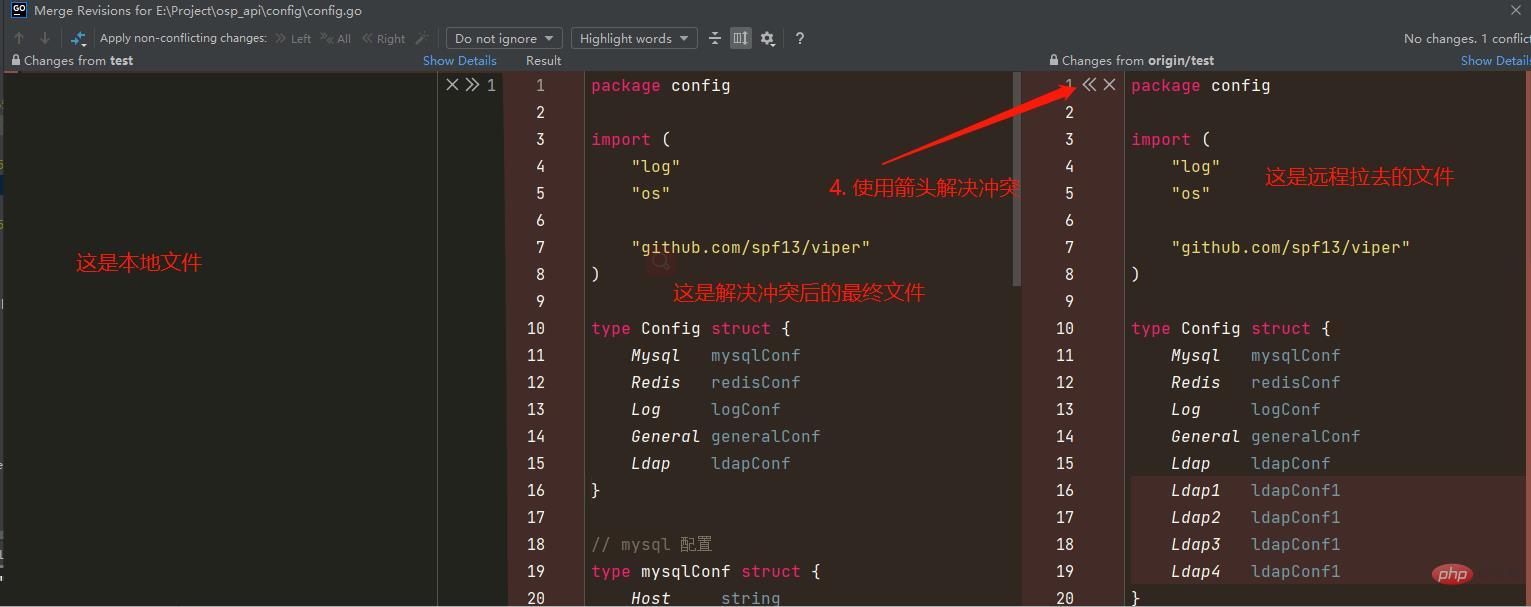Click the Result pane vertical scrollbar
The image size is (1531, 607).
point(1016,180)
